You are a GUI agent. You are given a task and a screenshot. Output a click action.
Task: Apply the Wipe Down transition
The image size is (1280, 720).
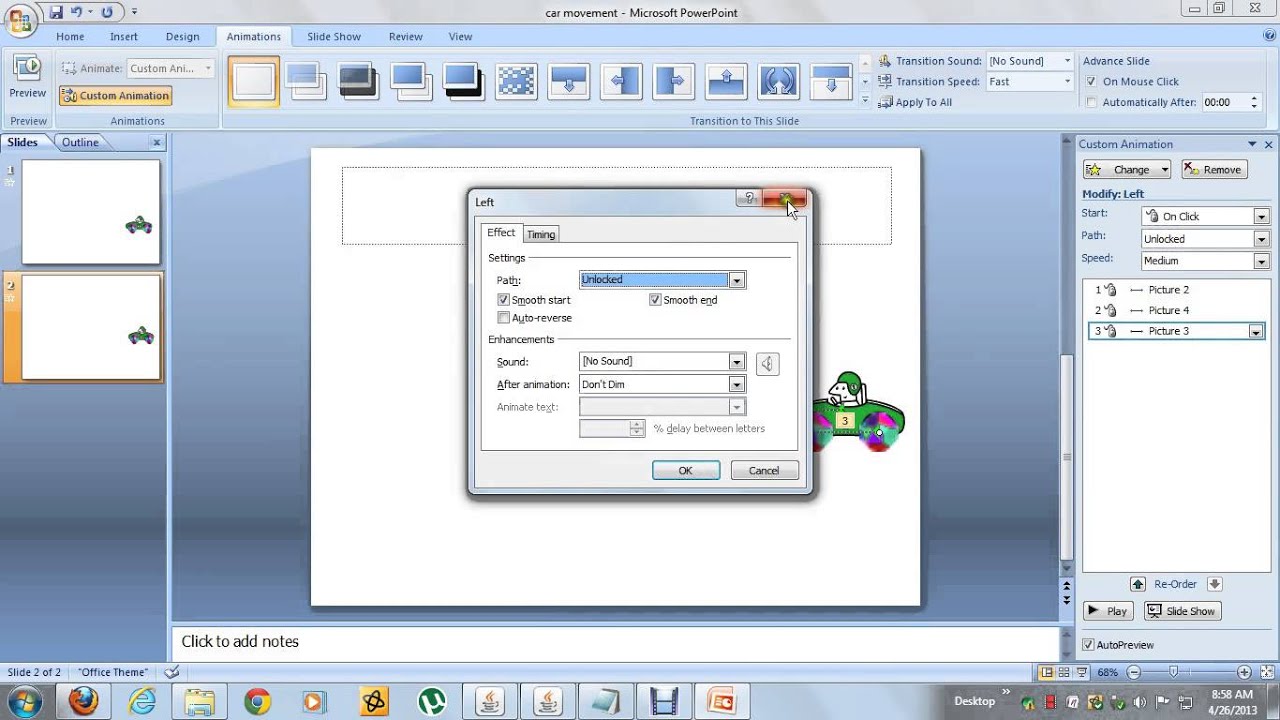[568, 81]
